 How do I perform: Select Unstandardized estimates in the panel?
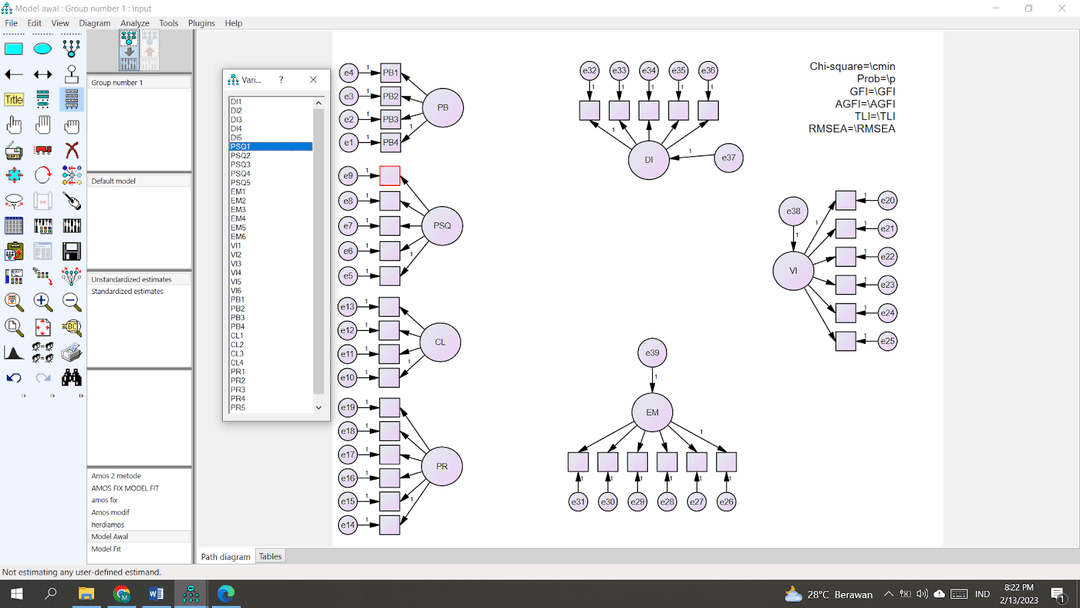tap(132, 280)
